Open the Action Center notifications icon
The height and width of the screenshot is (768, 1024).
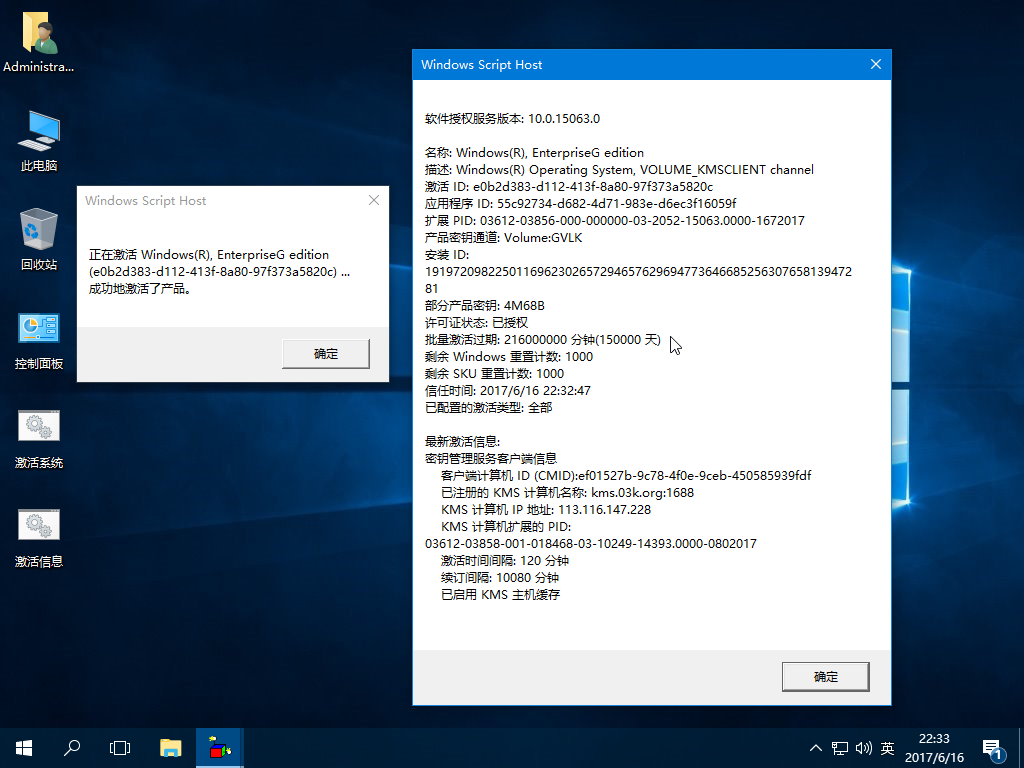click(x=993, y=750)
